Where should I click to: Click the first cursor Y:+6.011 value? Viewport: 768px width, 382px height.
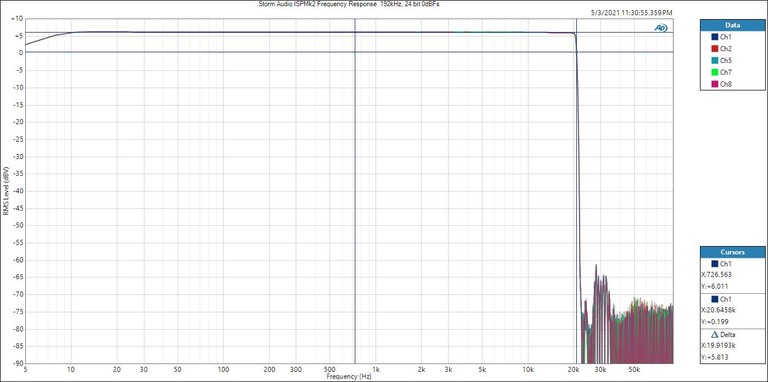[x=716, y=286]
